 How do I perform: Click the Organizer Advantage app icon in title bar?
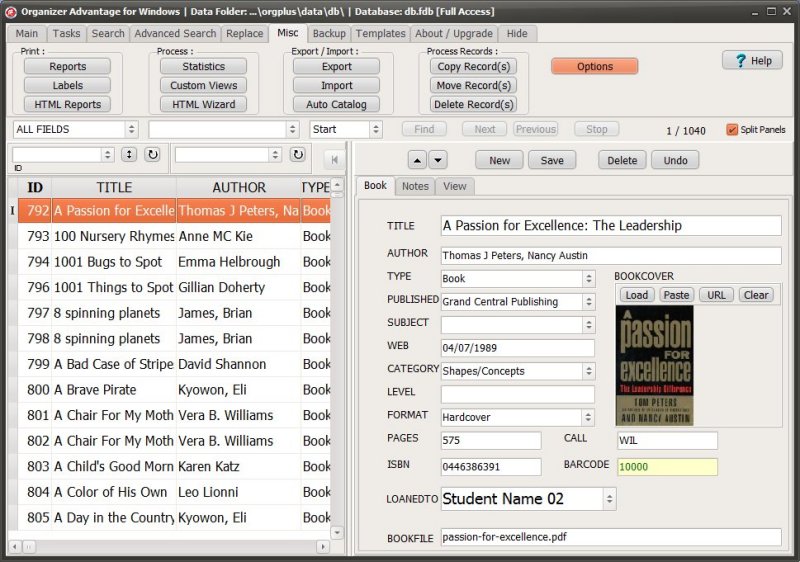11,11
